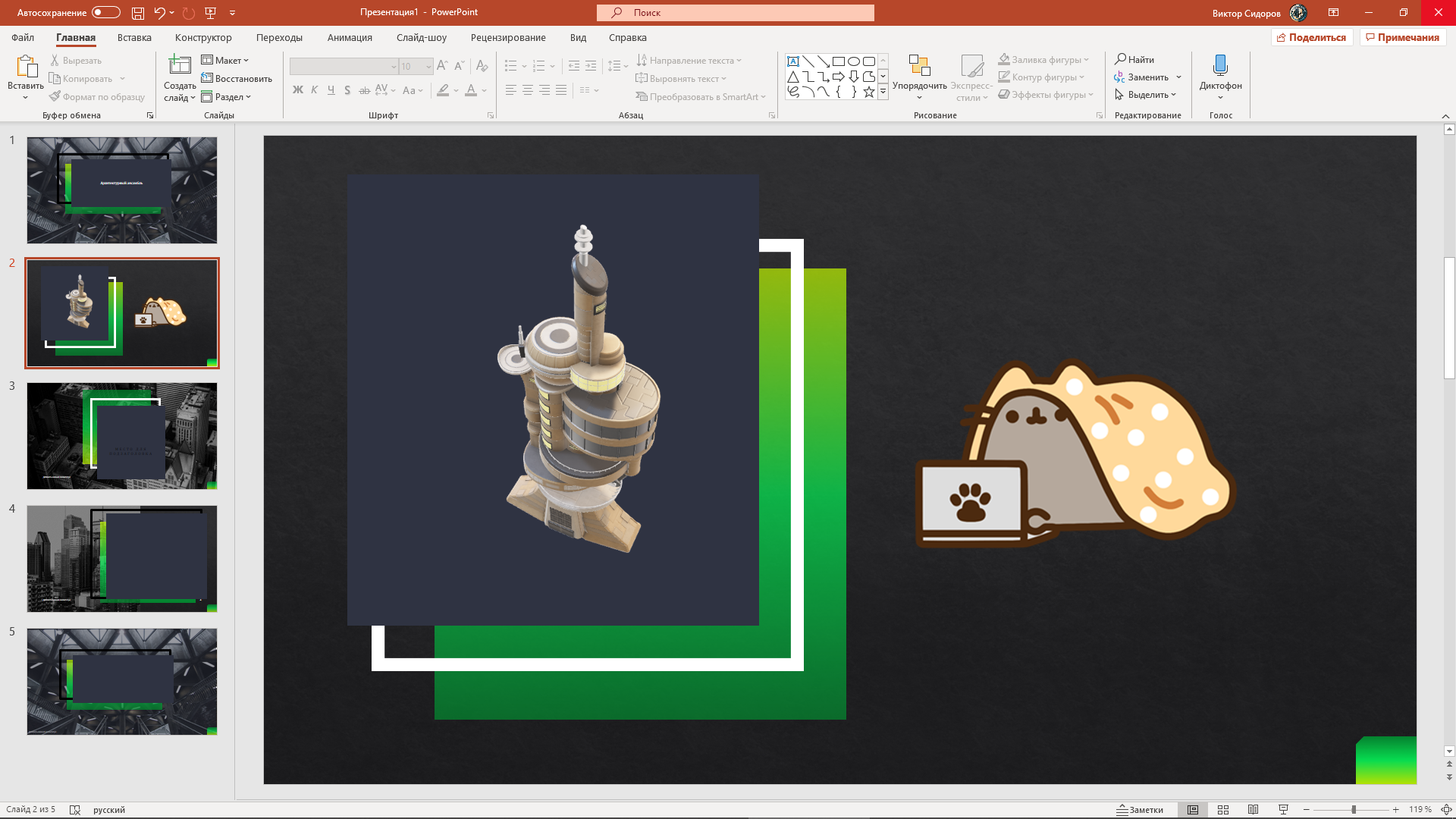Align text right
1456x819 pixels.
(x=544, y=90)
